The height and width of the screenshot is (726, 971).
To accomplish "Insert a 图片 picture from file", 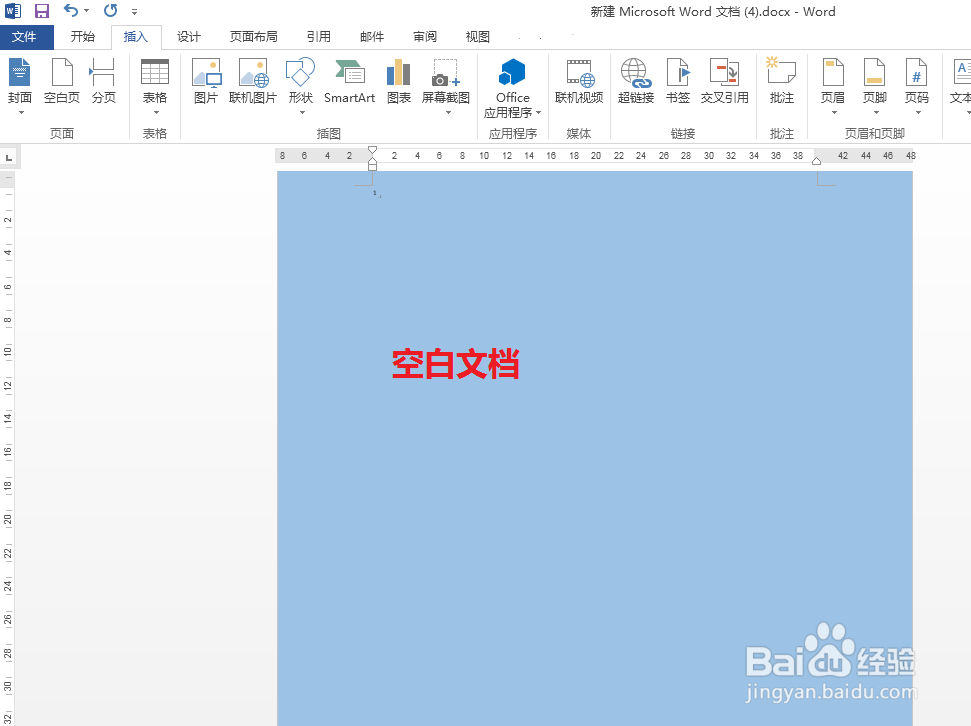I will coord(206,81).
